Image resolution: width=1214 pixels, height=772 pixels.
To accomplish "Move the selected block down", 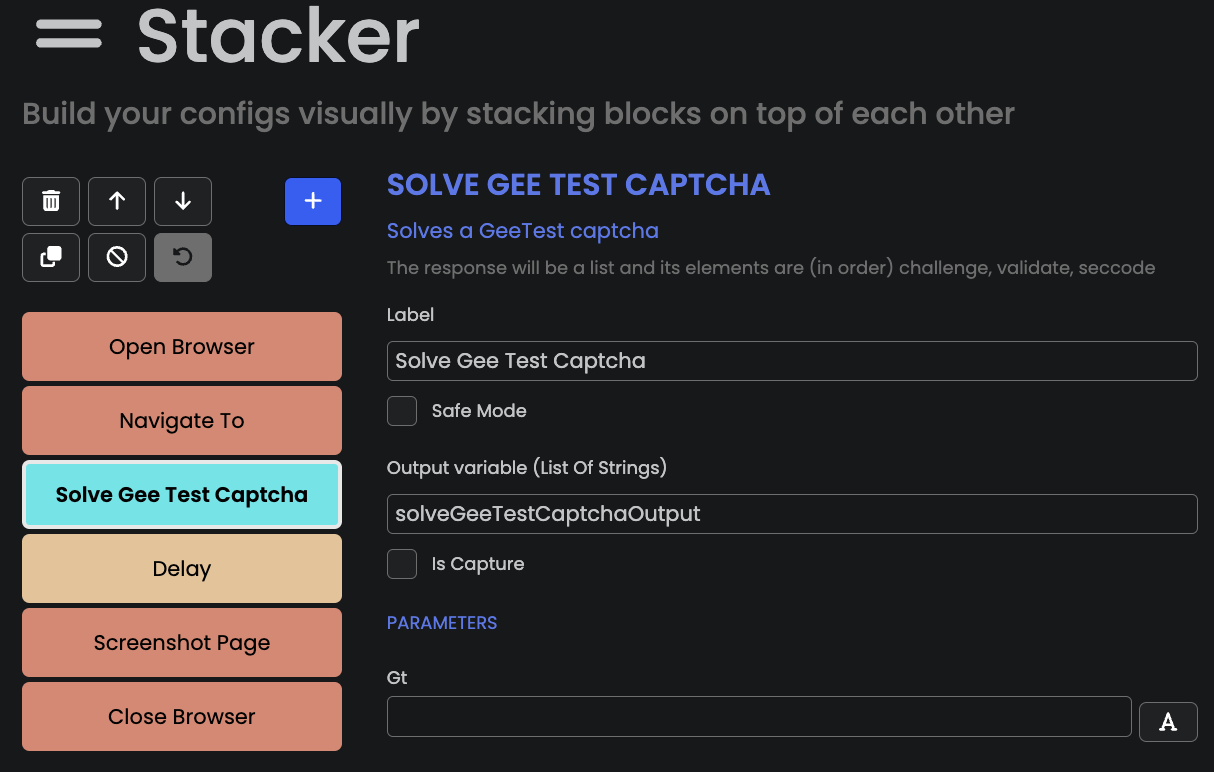I will (x=183, y=201).
